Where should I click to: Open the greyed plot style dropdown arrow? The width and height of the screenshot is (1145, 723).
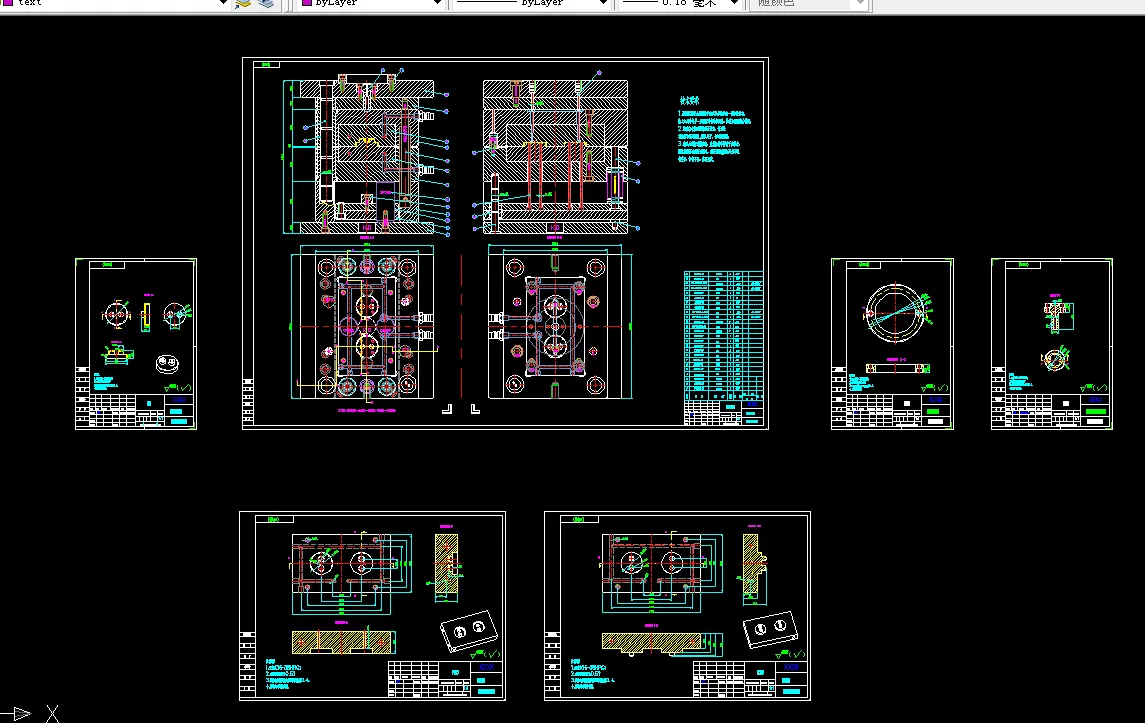(x=860, y=4)
